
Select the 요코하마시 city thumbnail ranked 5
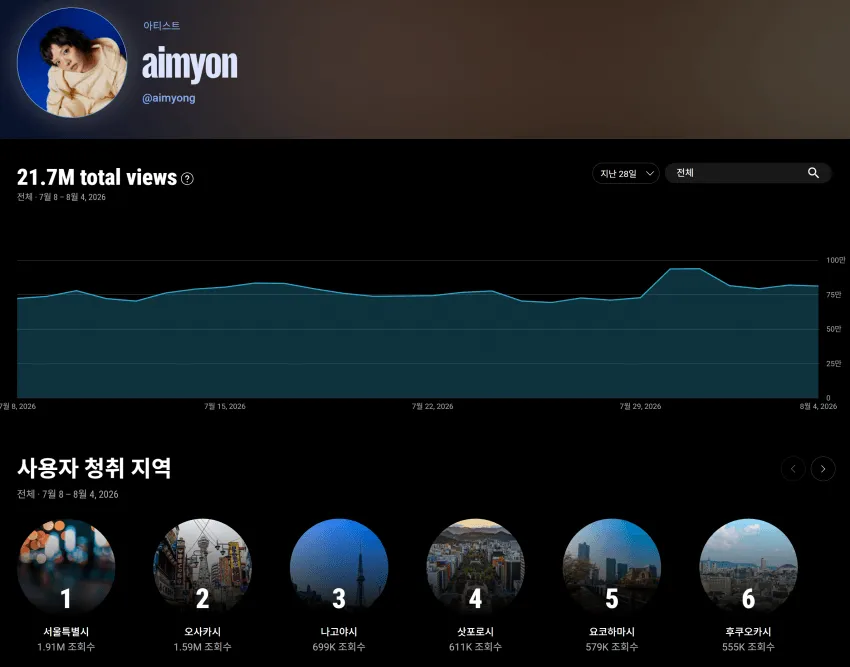tap(612, 567)
